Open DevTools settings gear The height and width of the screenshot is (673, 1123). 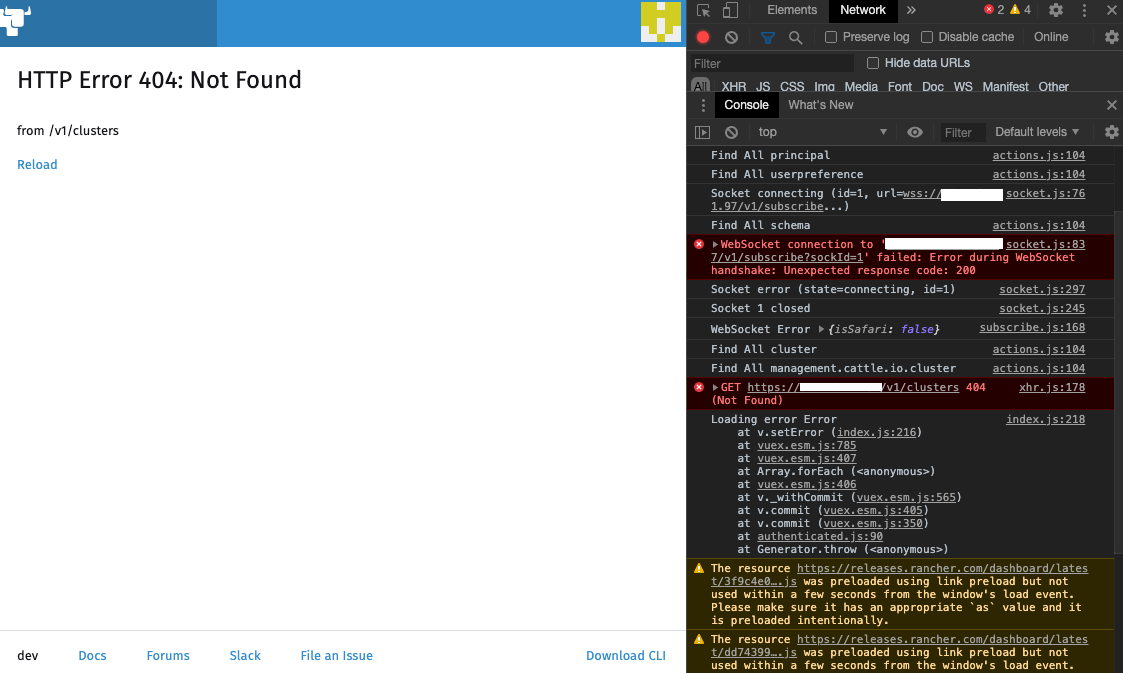pyautogui.click(x=1056, y=10)
